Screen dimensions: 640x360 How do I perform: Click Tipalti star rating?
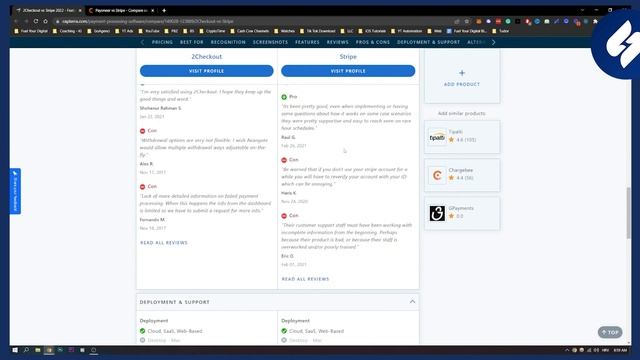pyautogui.click(x=451, y=140)
